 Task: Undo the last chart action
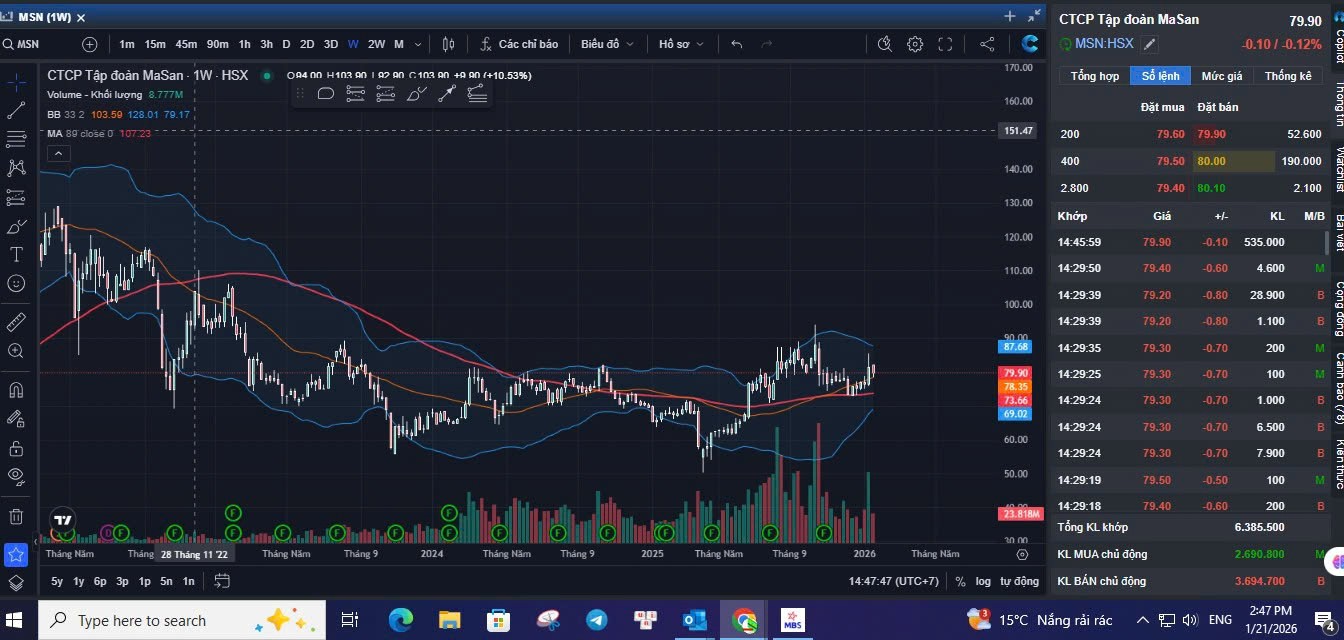coord(737,44)
